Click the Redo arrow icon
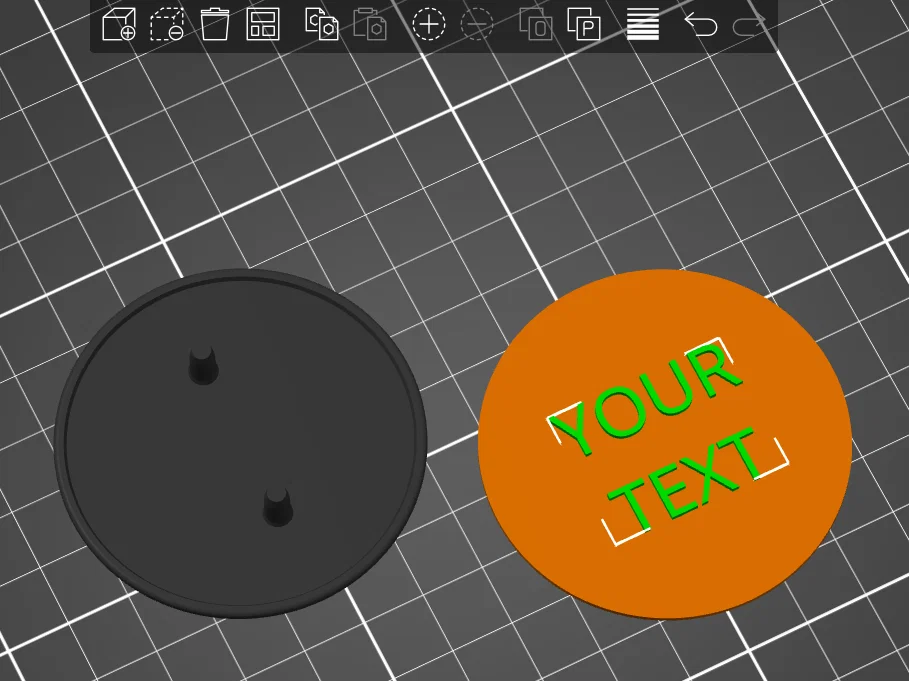The width and height of the screenshot is (909, 681). 749,24
